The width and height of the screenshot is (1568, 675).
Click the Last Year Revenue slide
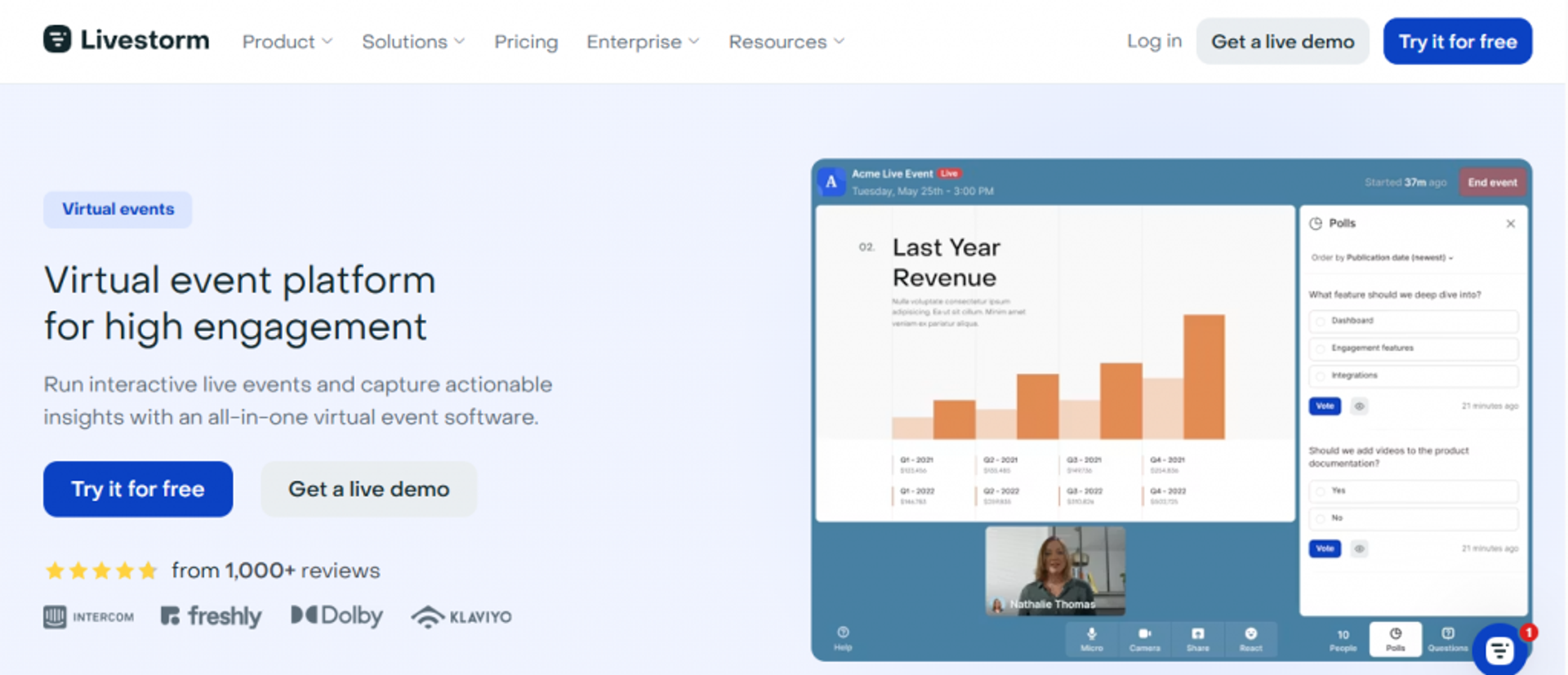(x=1055, y=363)
